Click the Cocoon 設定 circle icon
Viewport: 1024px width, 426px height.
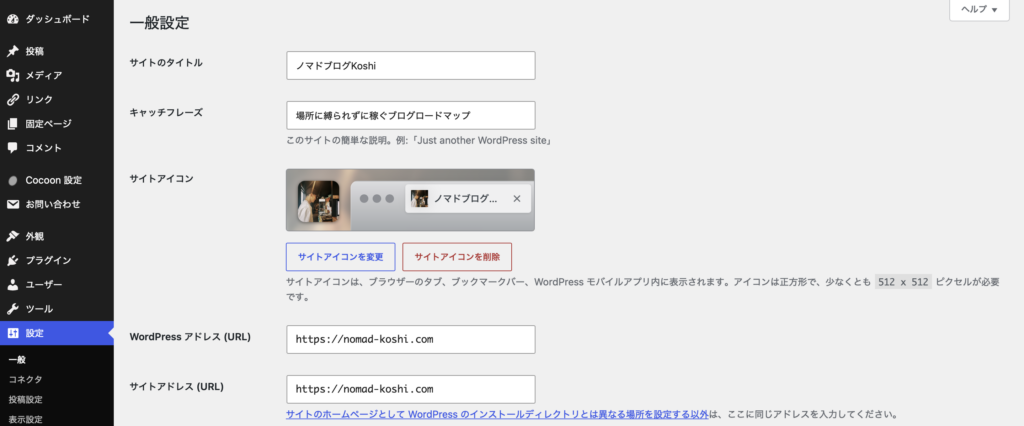12,180
